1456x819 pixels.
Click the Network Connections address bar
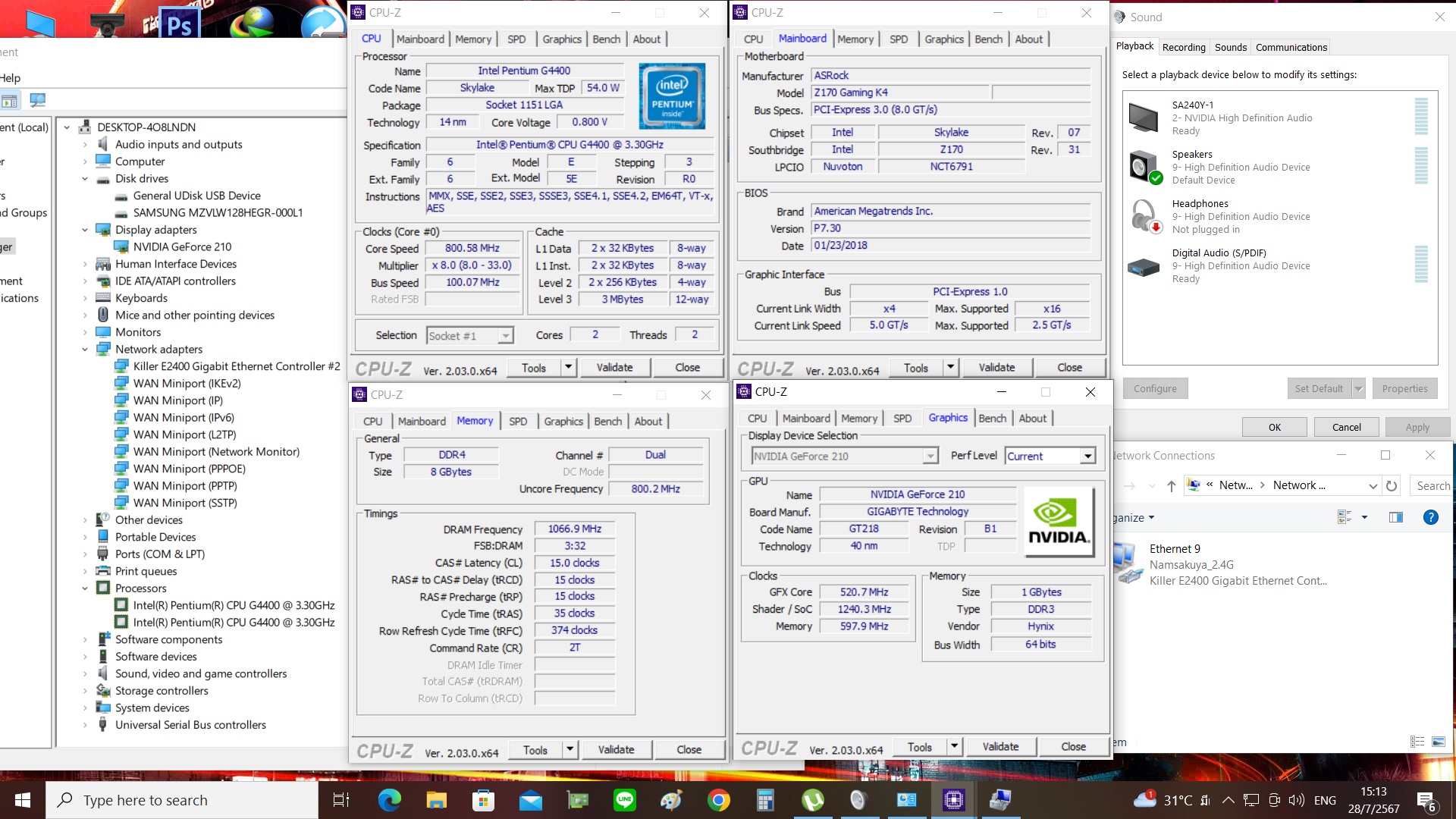pyautogui.click(x=1282, y=485)
